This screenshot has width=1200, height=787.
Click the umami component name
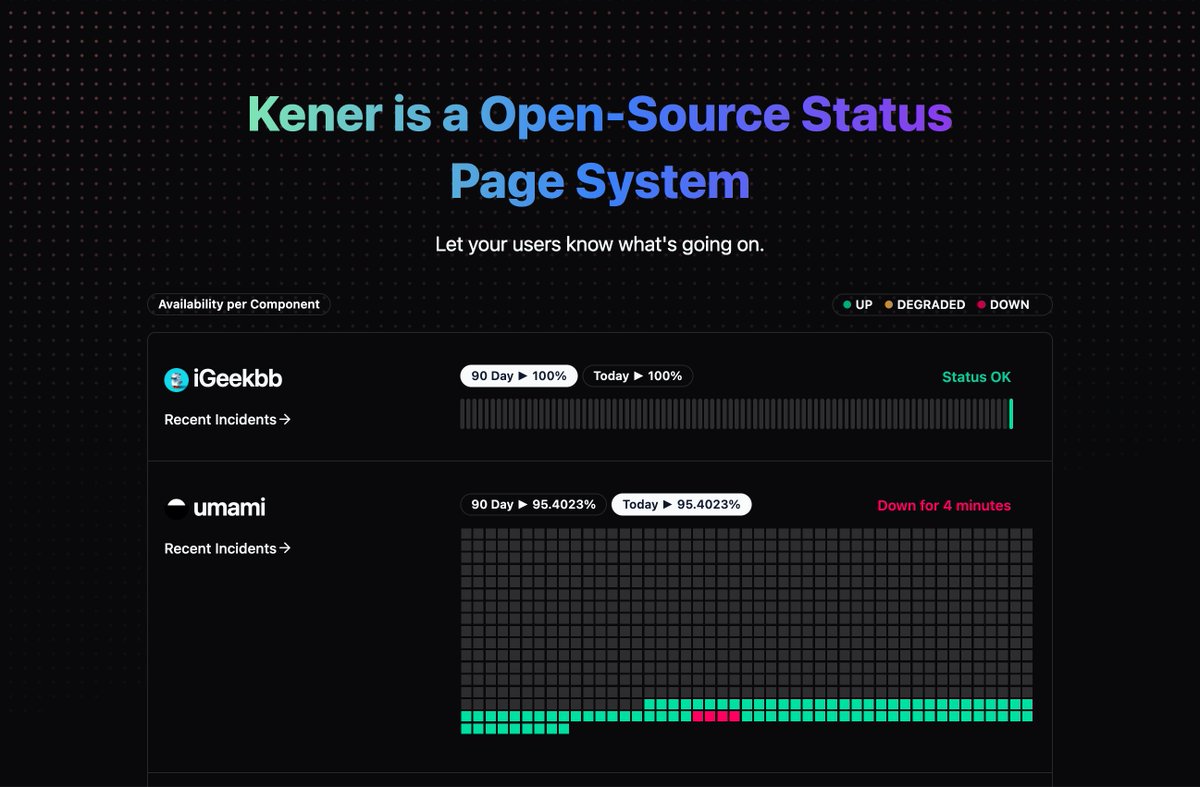[229, 508]
